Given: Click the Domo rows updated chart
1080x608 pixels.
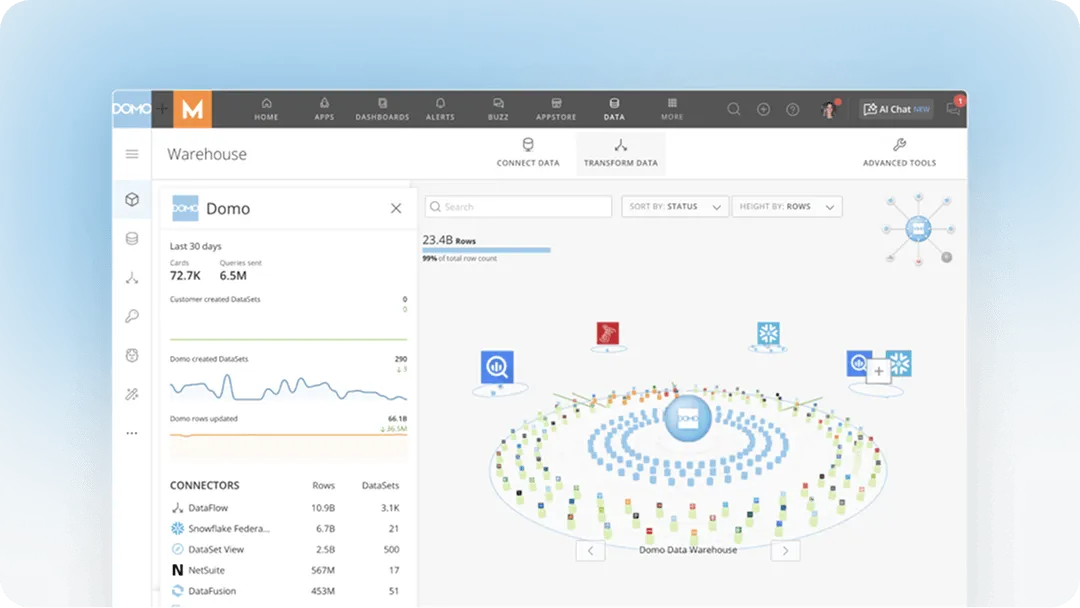Looking at the screenshot, I should pos(288,445).
